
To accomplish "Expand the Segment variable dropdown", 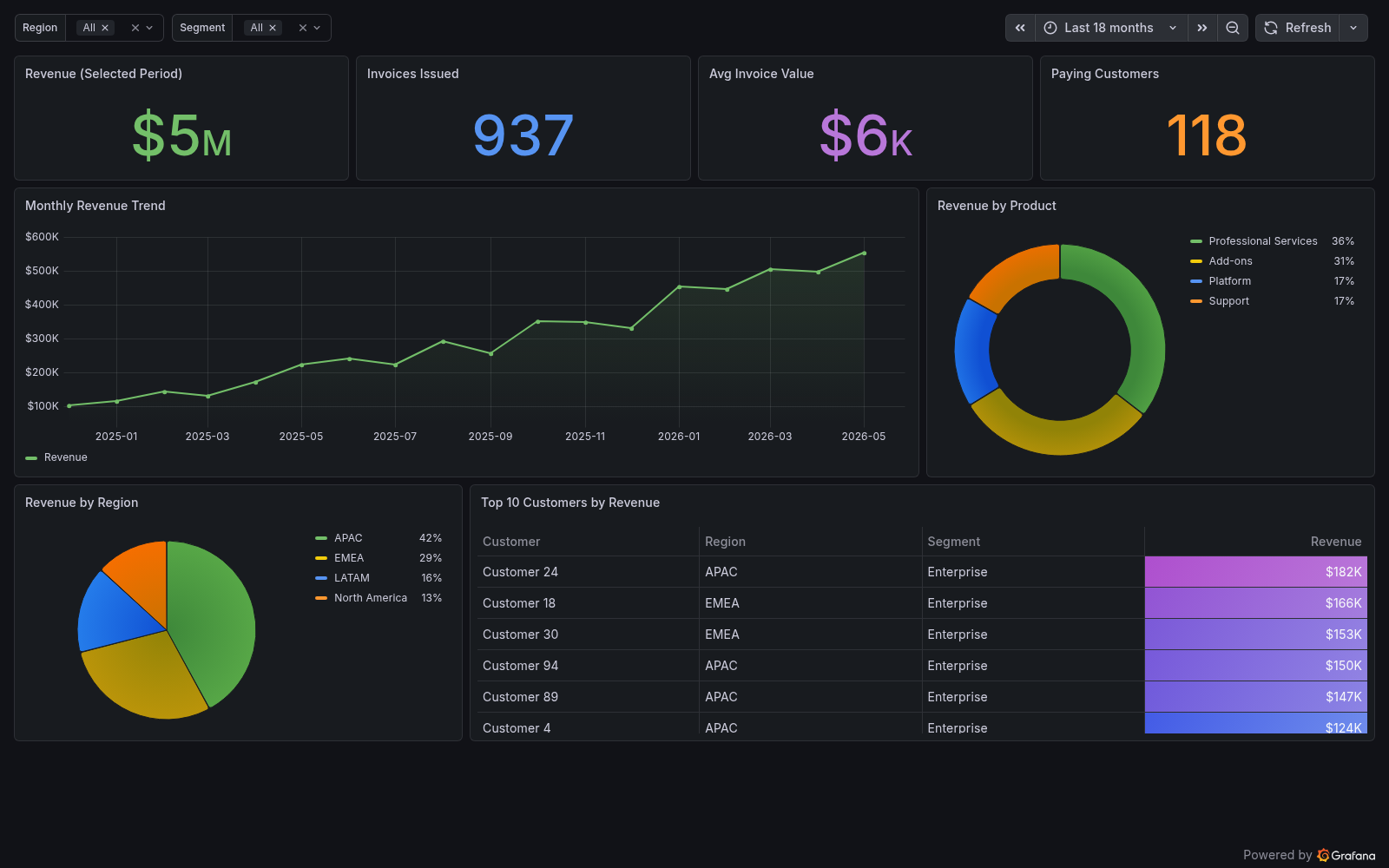I will click(x=317, y=28).
